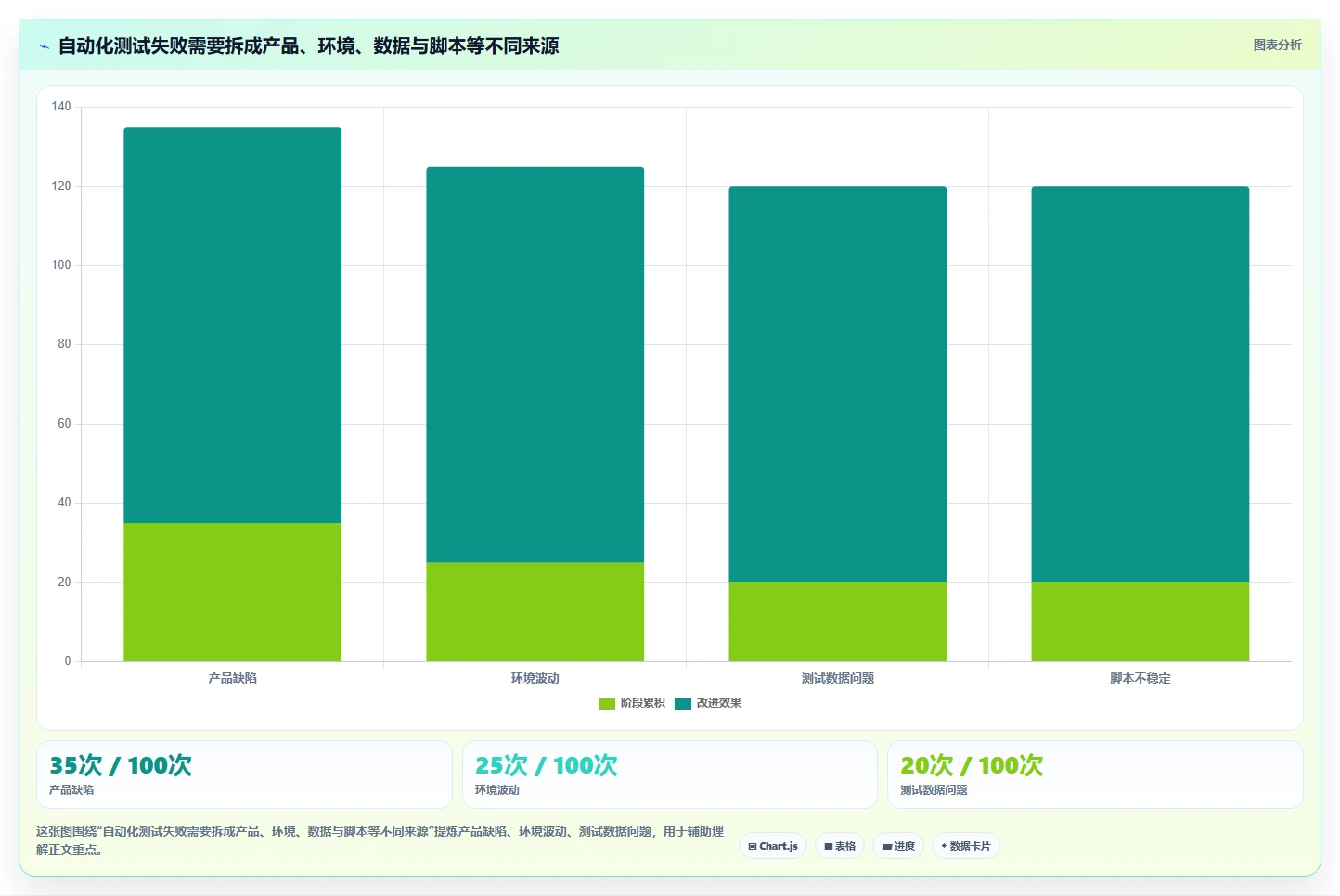
Task: Click the chart title heading text
Action: pyautogui.click(x=308, y=46)
